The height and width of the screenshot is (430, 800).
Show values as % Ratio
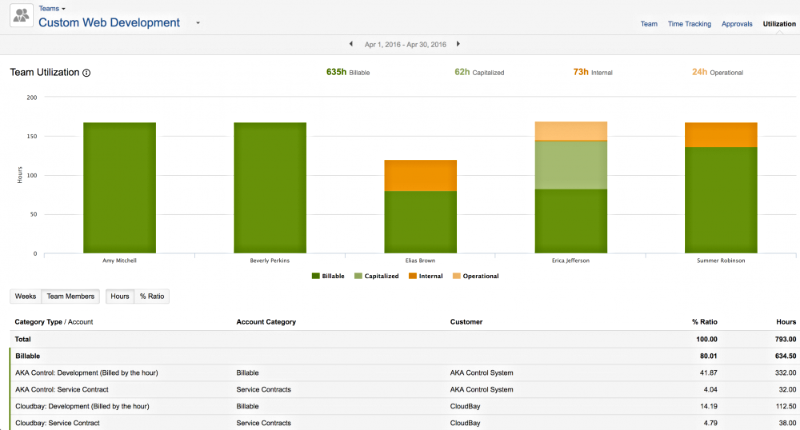click(x=151, y=296)
